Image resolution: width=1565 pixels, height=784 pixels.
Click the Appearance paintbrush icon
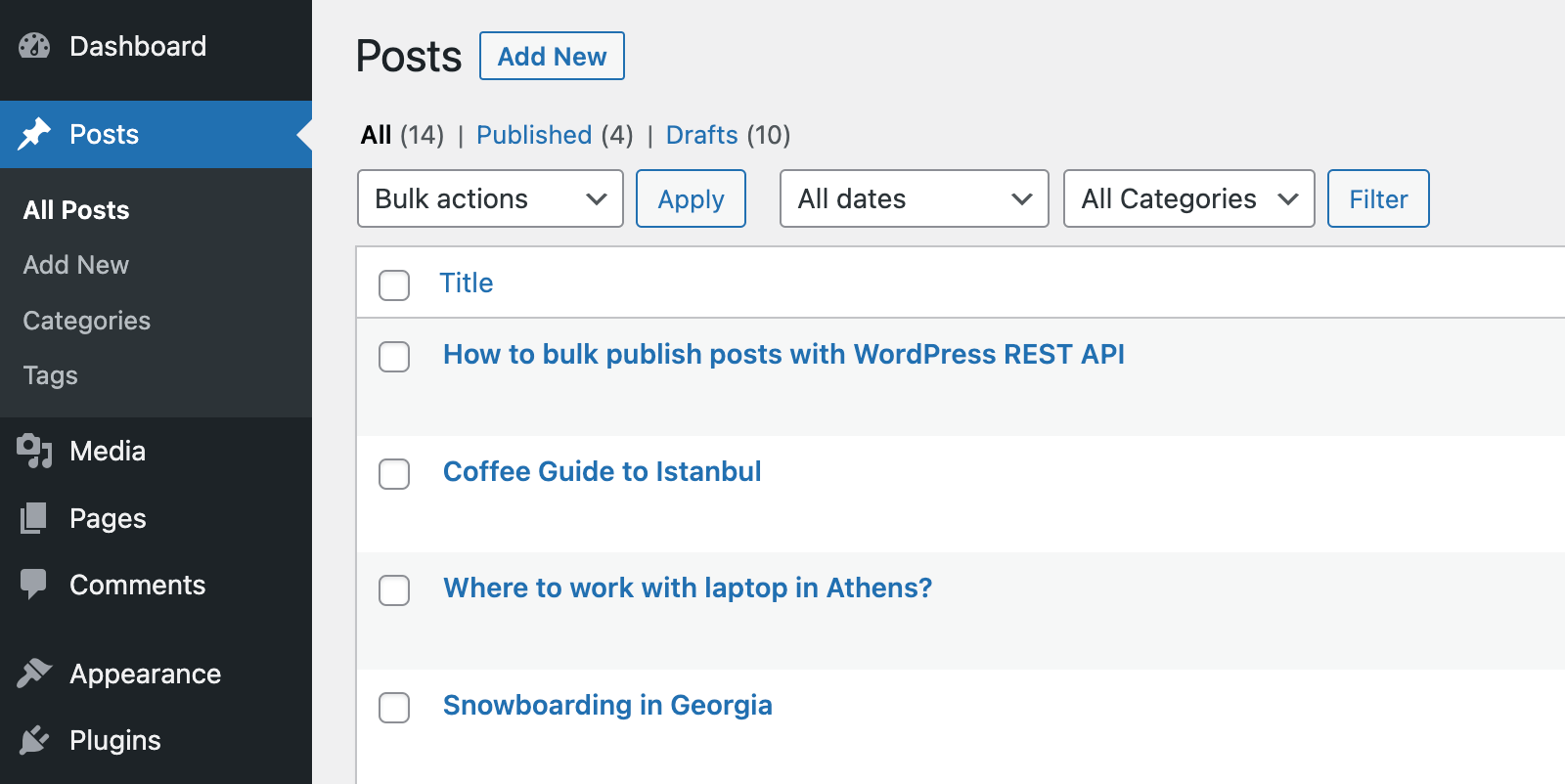[x=34, y=674]
